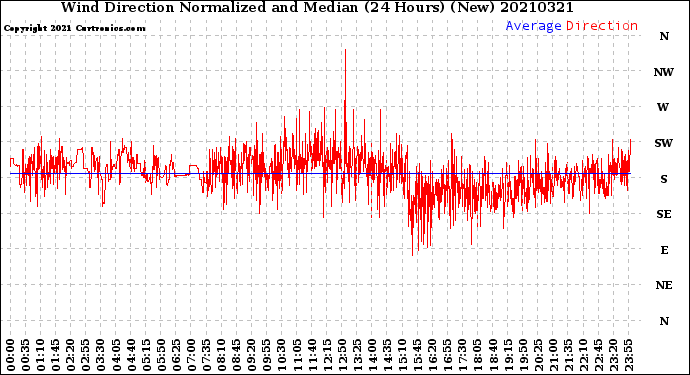This screenshot has height=375, width=690.
Task: Click the "05:50" time label
Action: (x=161, y=355)
